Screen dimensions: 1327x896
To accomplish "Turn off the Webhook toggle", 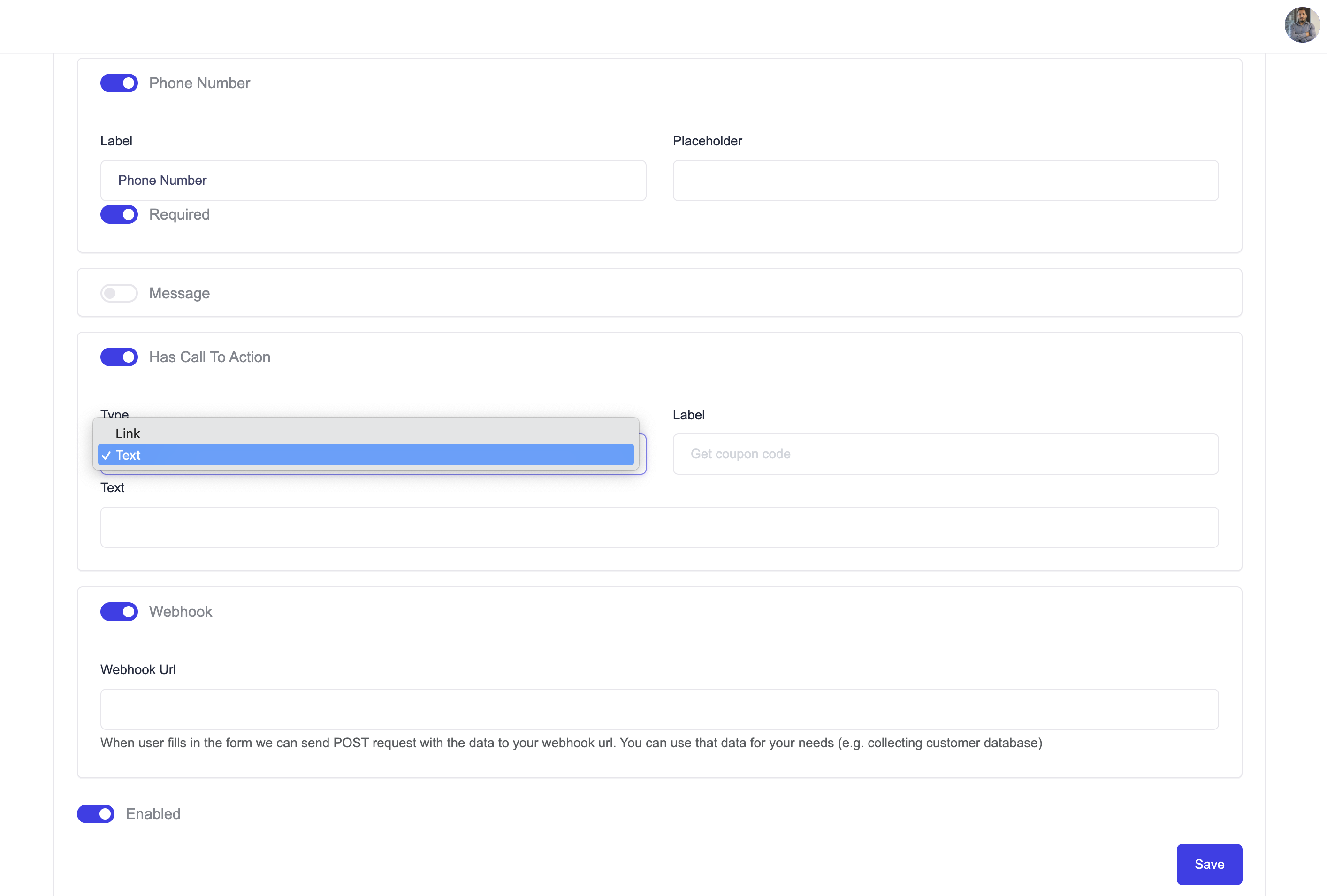I will click(119, 611).
